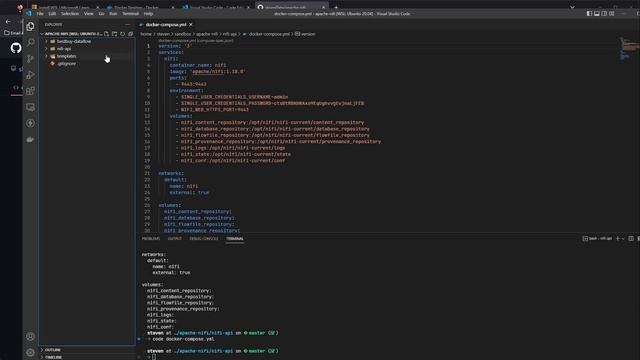Open the Extensions view

(x=30, y=91)
